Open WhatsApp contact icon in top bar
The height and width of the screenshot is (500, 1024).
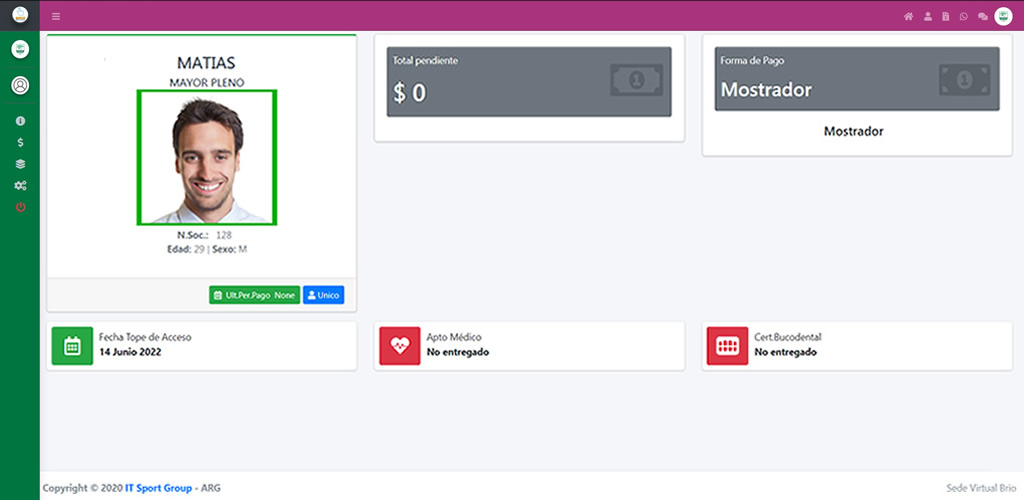coord(963,16)
